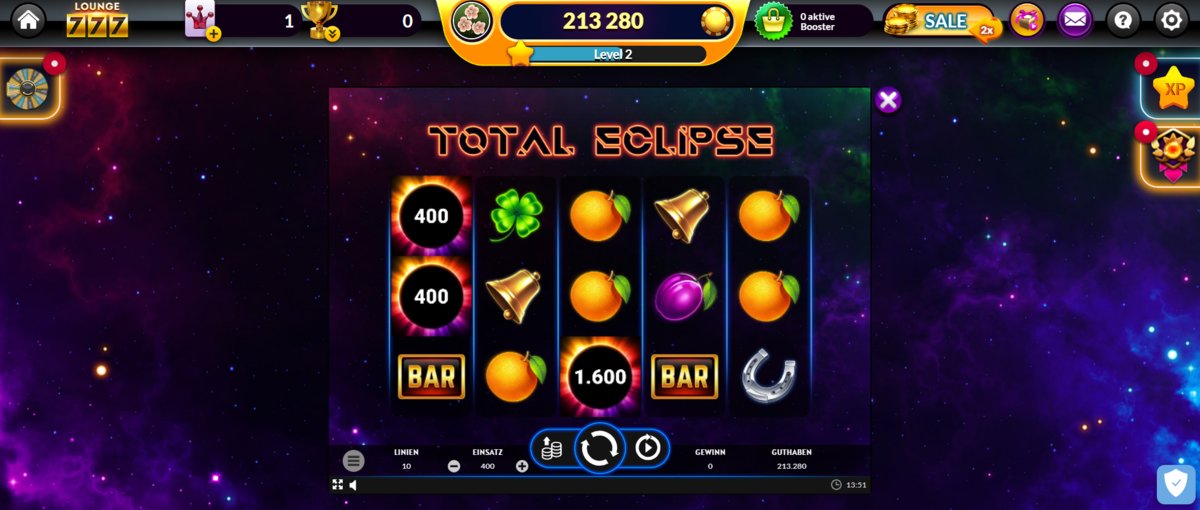
Task: Increase Einsatz with the plus button
Action: [522, 466]
